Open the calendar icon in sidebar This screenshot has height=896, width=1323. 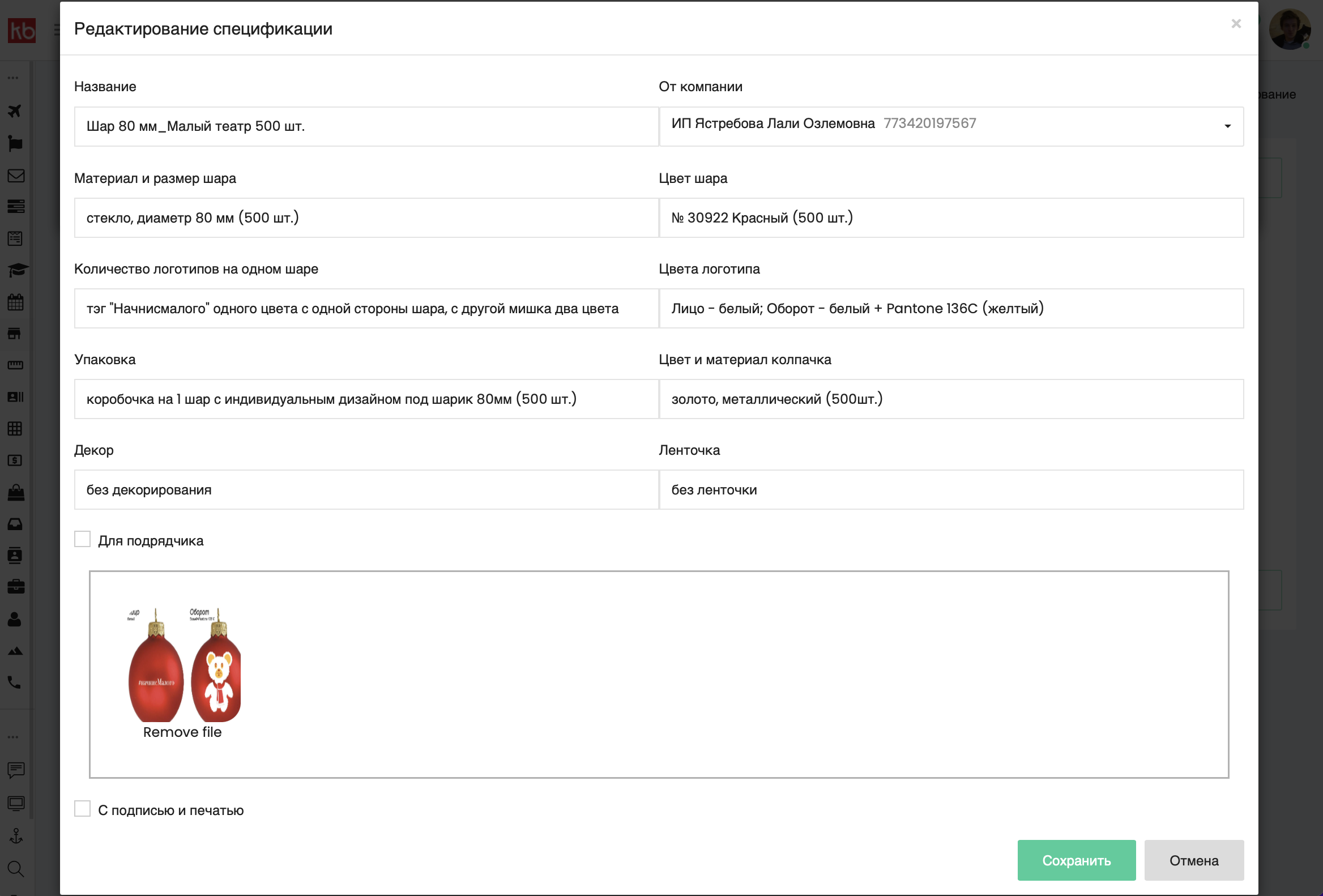click(x=15, y=302)
